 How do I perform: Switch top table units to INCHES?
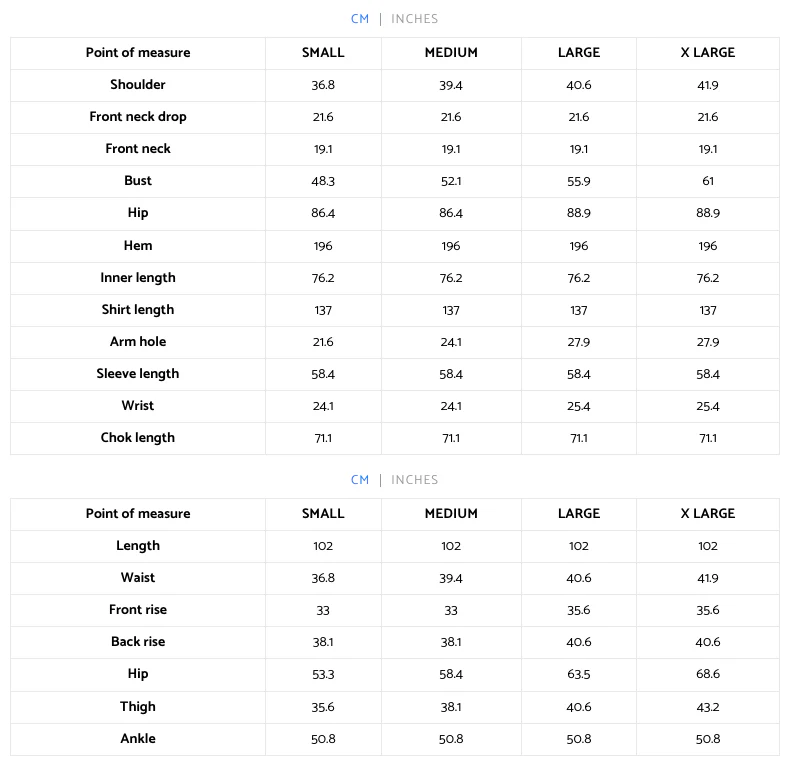(x=414, y=19)
